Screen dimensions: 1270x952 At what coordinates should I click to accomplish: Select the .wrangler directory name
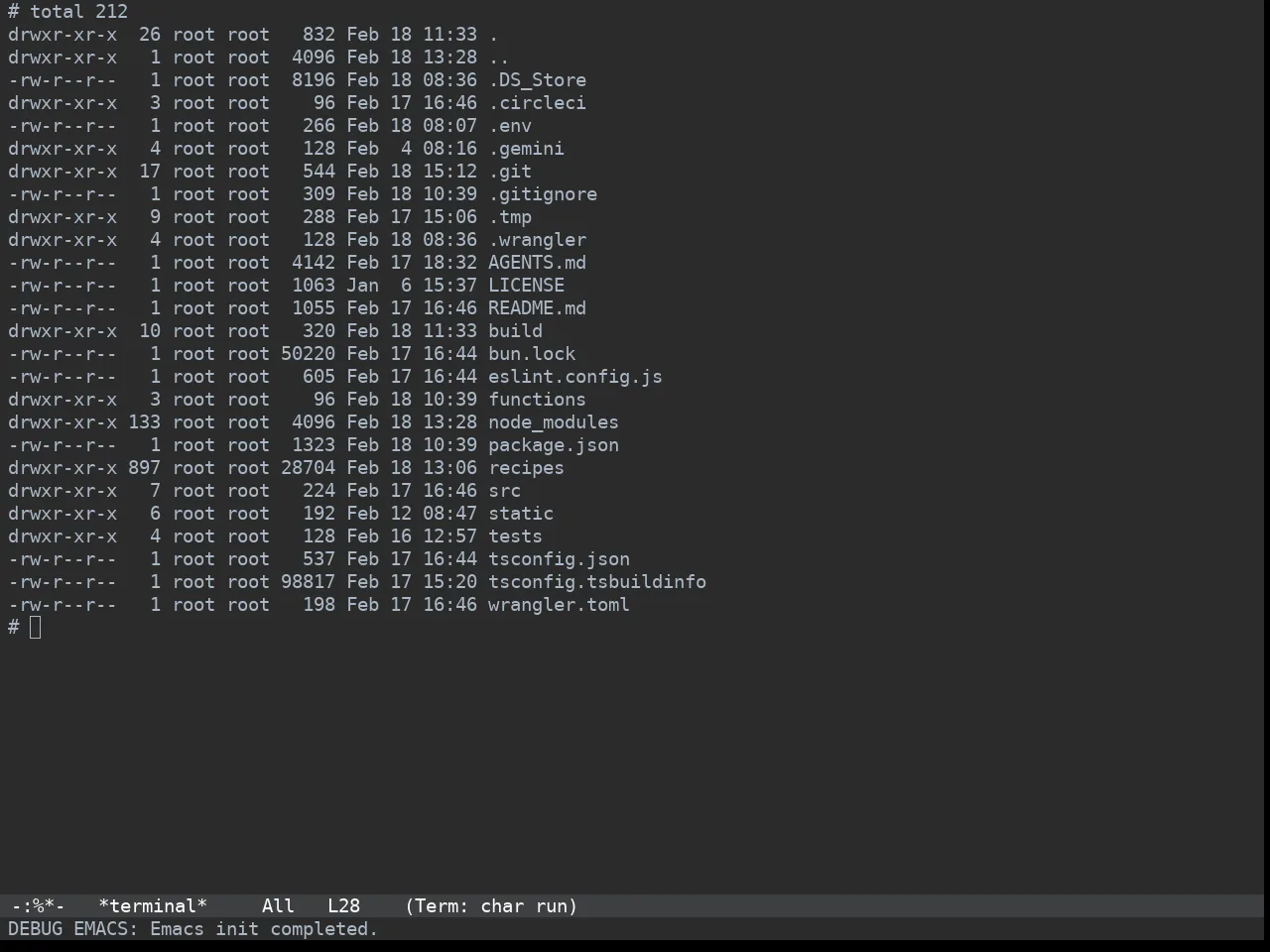[x=537, y=240]
